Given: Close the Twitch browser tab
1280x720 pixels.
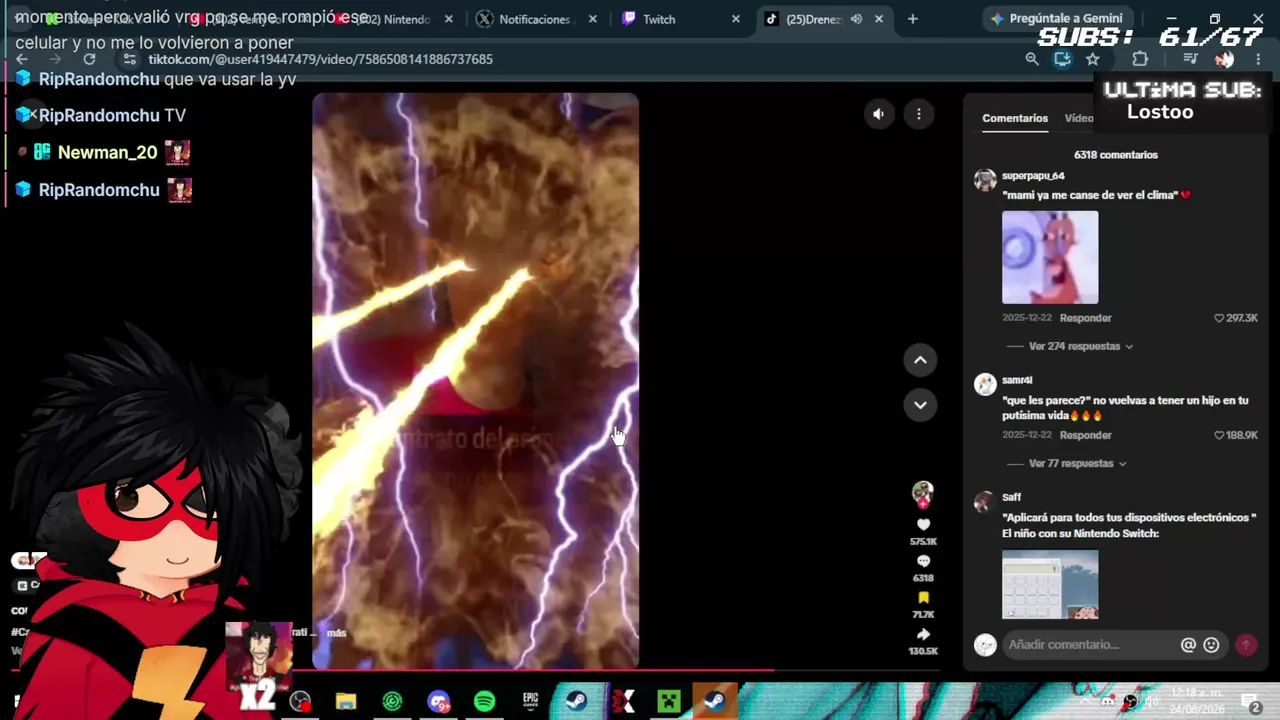Looking at the screenshot, I should tap(736, 19).
